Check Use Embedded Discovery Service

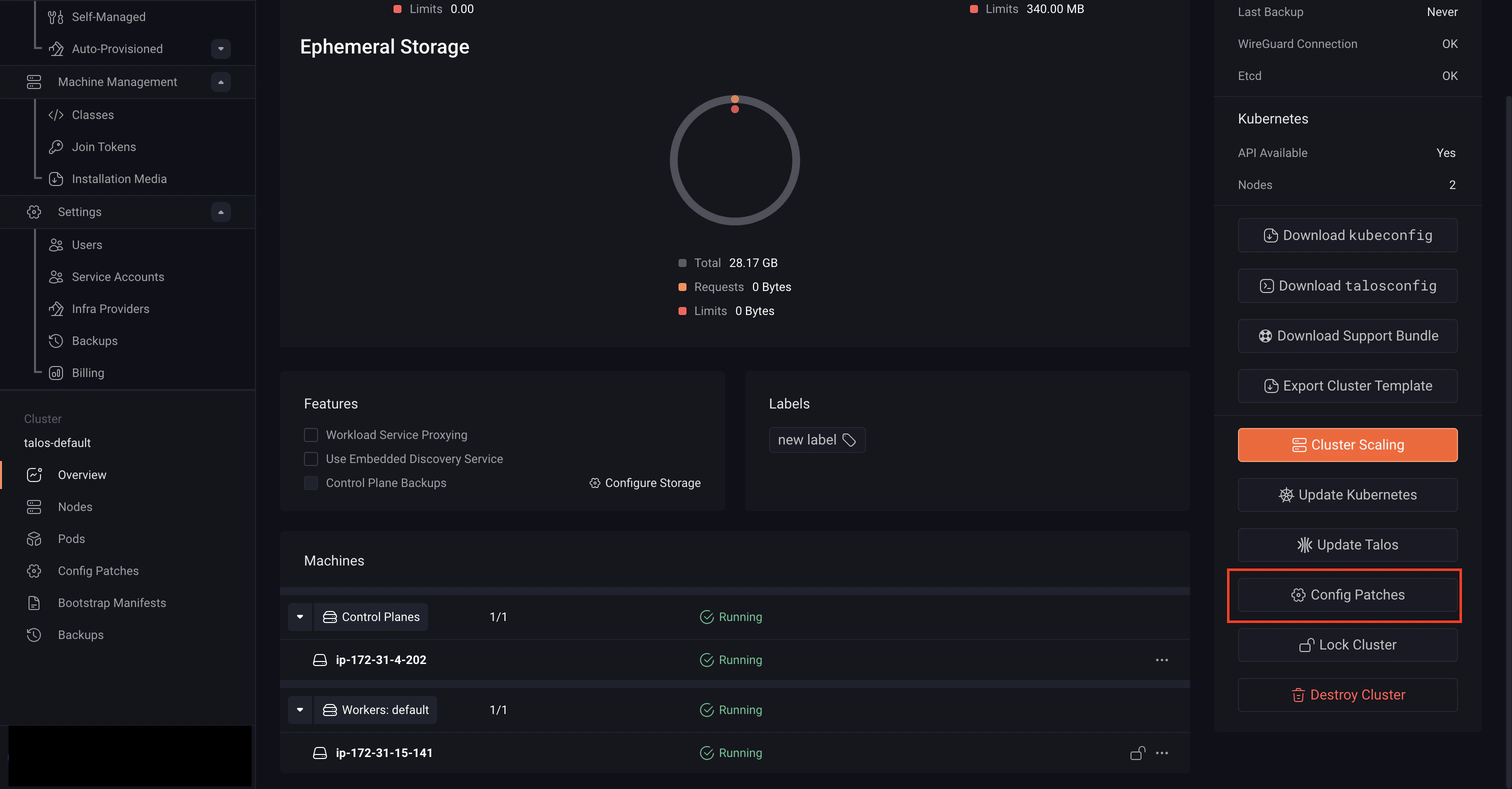click(311, 458)
